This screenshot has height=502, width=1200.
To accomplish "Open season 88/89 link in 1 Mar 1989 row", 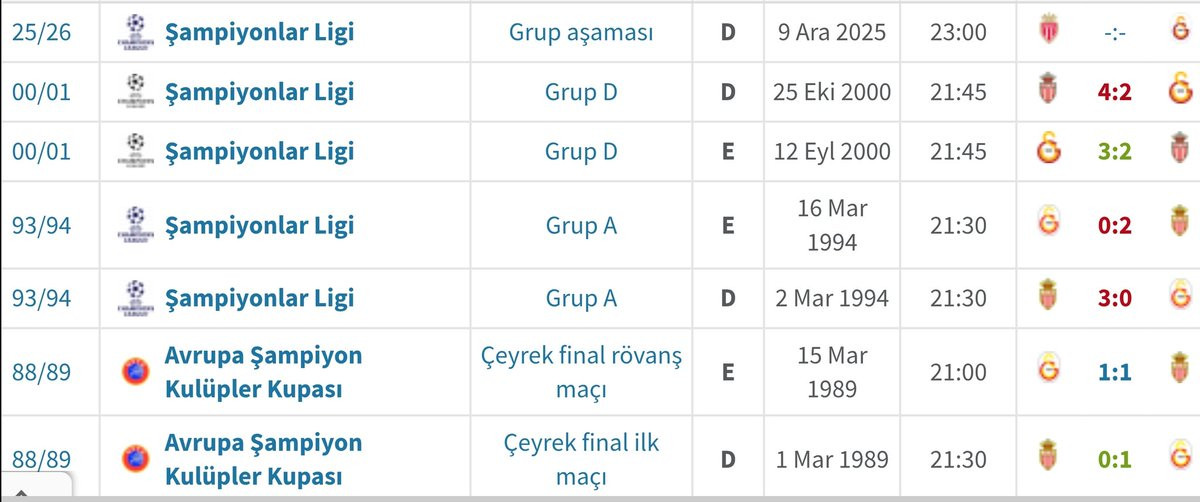I will (x=41, y=459).
